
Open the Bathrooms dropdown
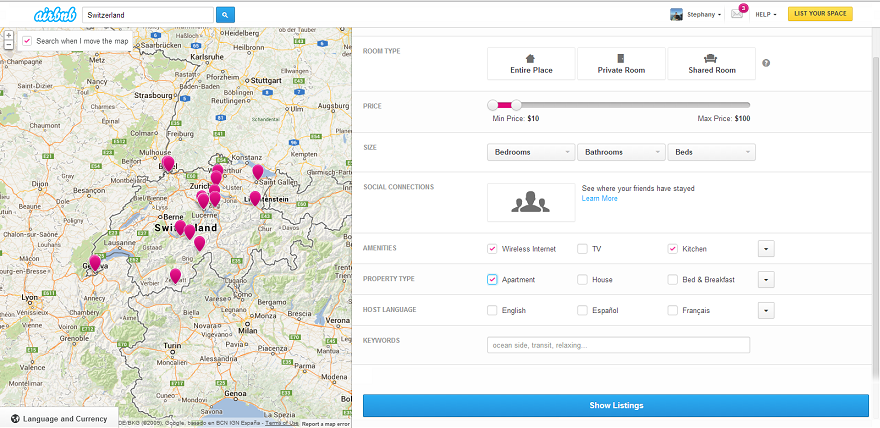[621, 152]
